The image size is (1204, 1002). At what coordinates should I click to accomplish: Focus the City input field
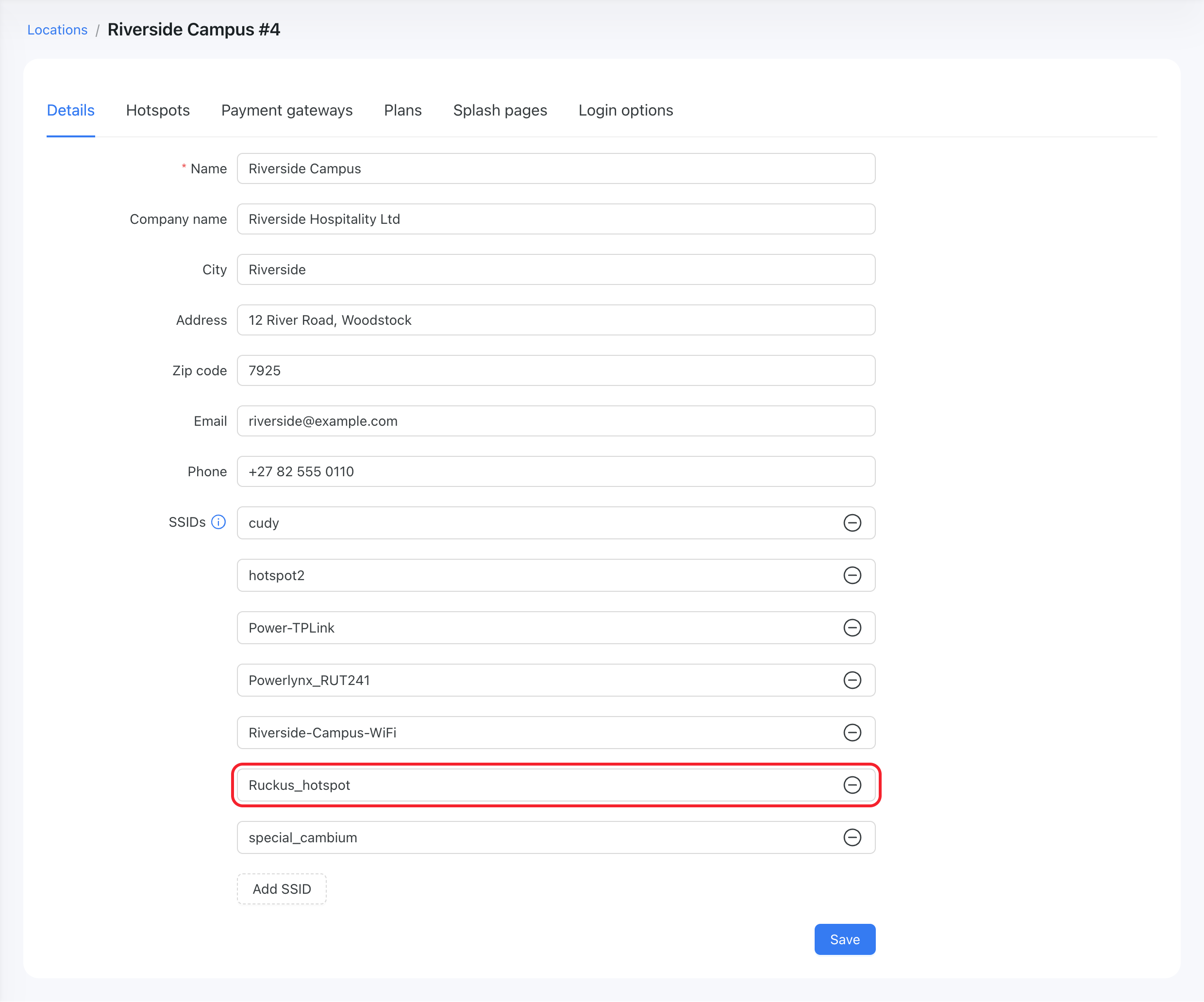556,269
